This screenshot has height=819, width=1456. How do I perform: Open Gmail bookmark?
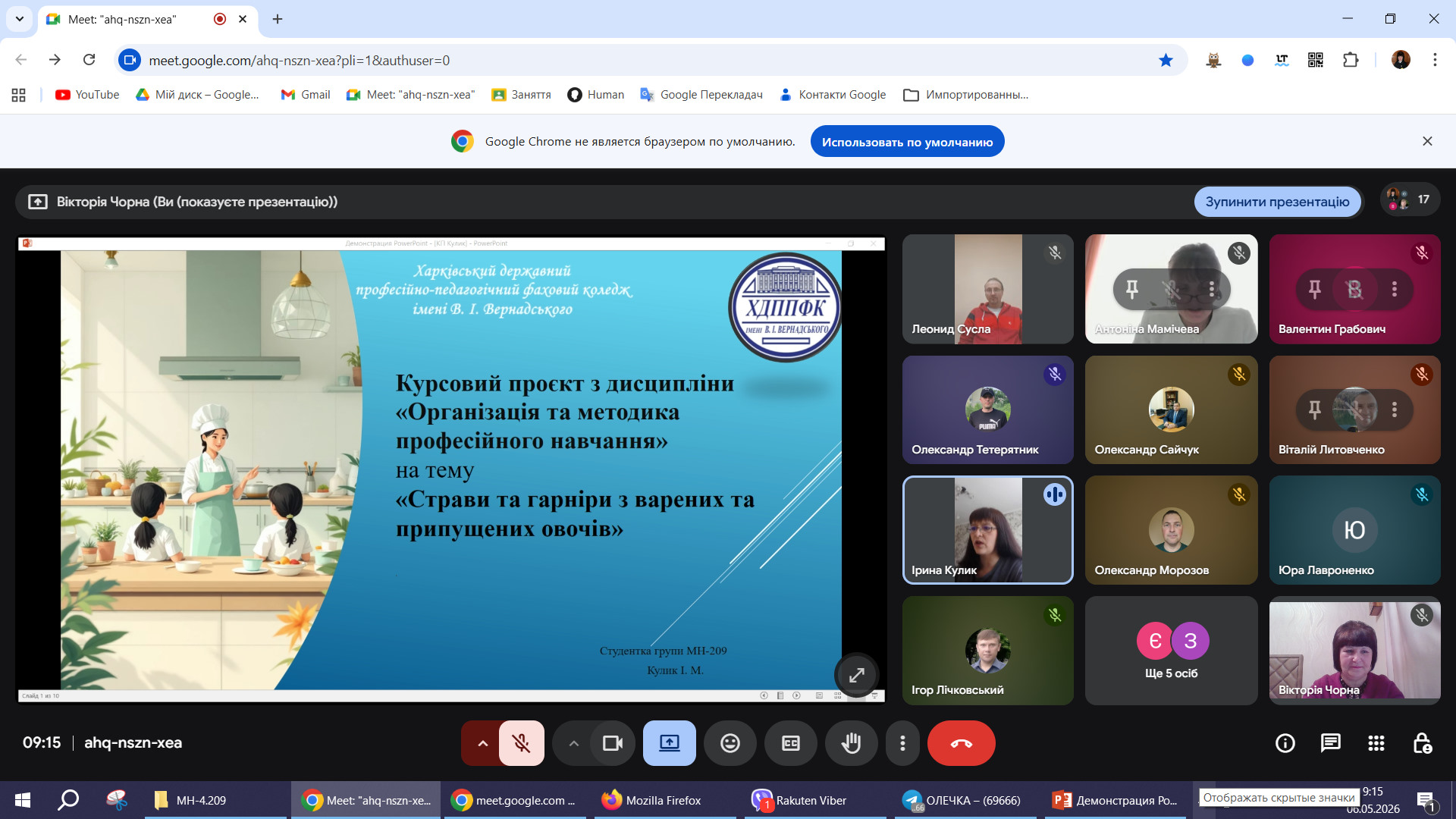pos(306,95)
